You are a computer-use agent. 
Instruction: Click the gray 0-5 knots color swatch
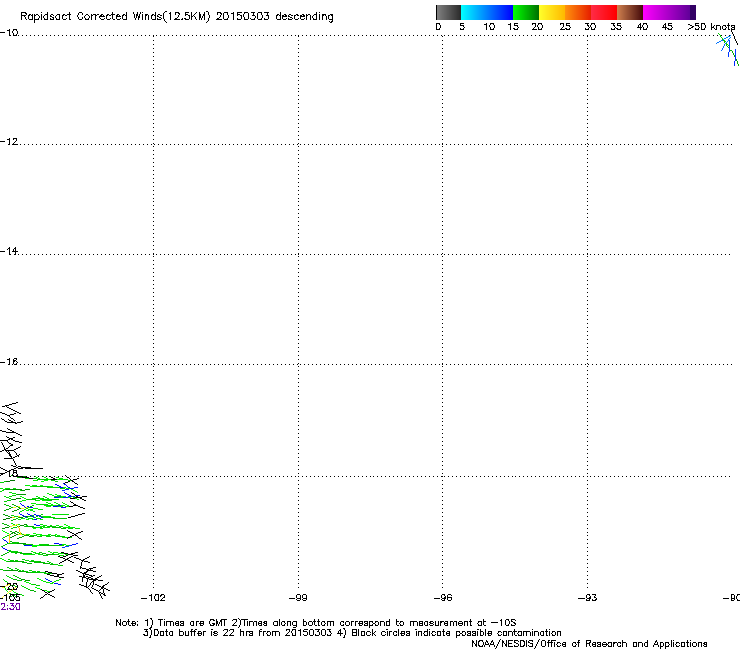(448, 12)
